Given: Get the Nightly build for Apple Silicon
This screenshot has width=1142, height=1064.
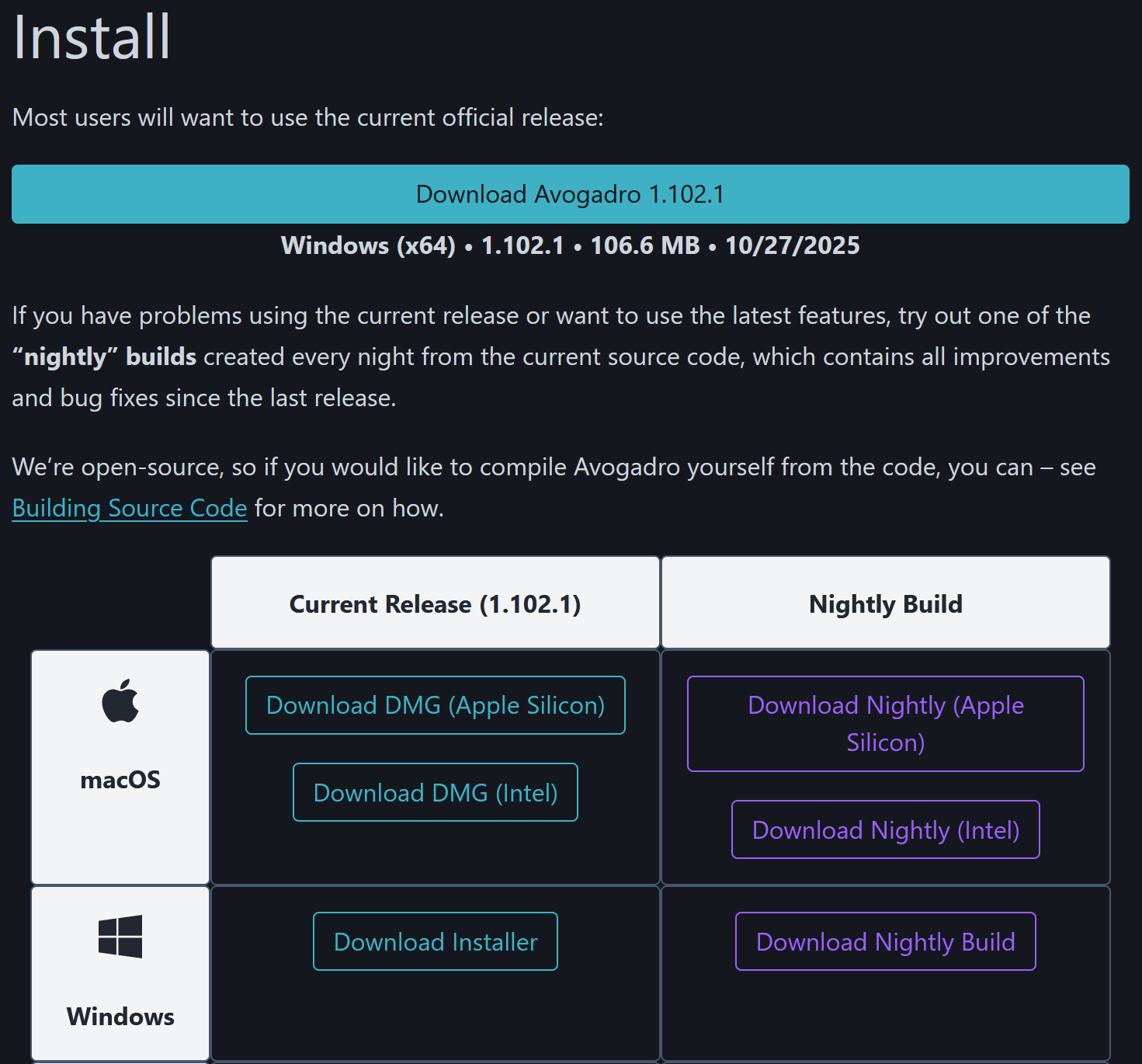Looking at the screenshot, I should click(x=885, y=724).
